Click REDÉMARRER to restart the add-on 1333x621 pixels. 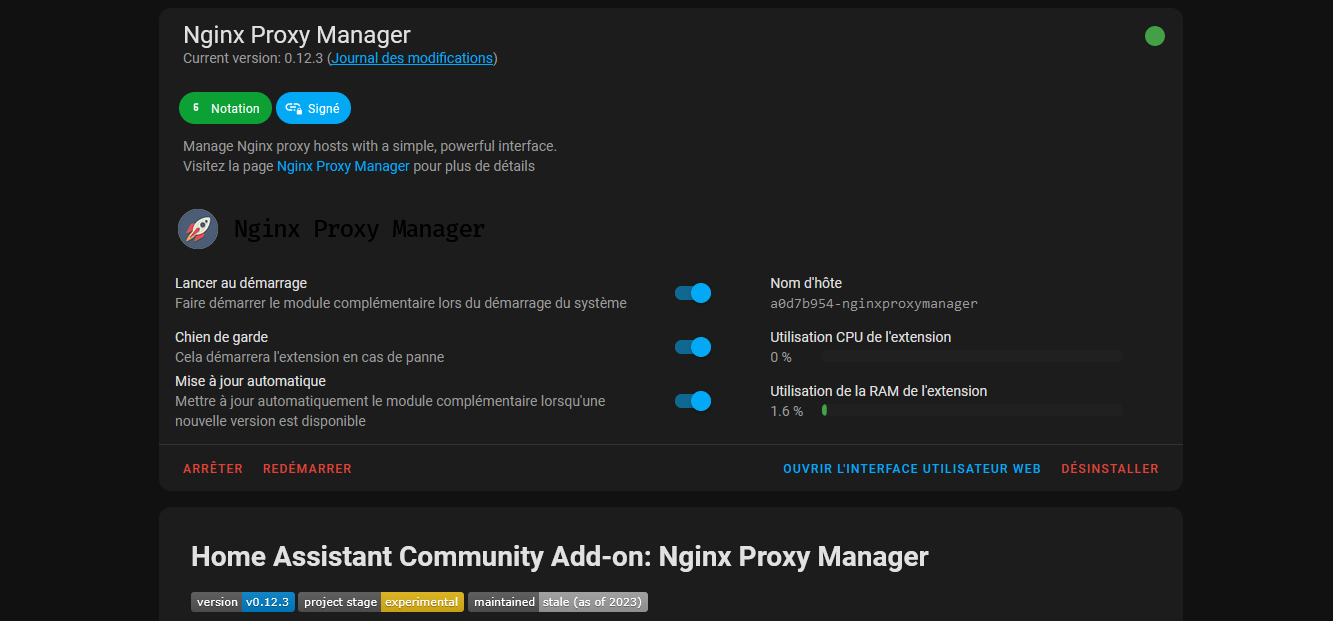click(307, 468)
